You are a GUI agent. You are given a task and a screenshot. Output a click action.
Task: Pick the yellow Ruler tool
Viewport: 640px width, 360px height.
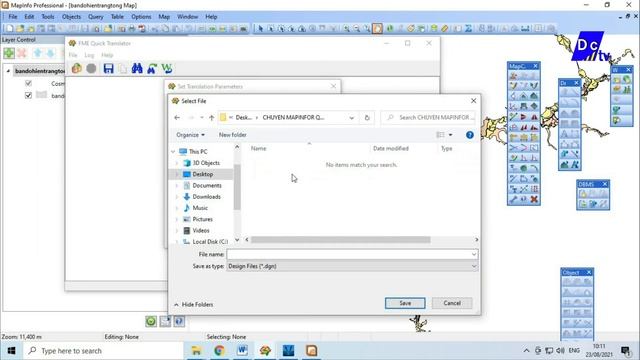coord(444,29)
